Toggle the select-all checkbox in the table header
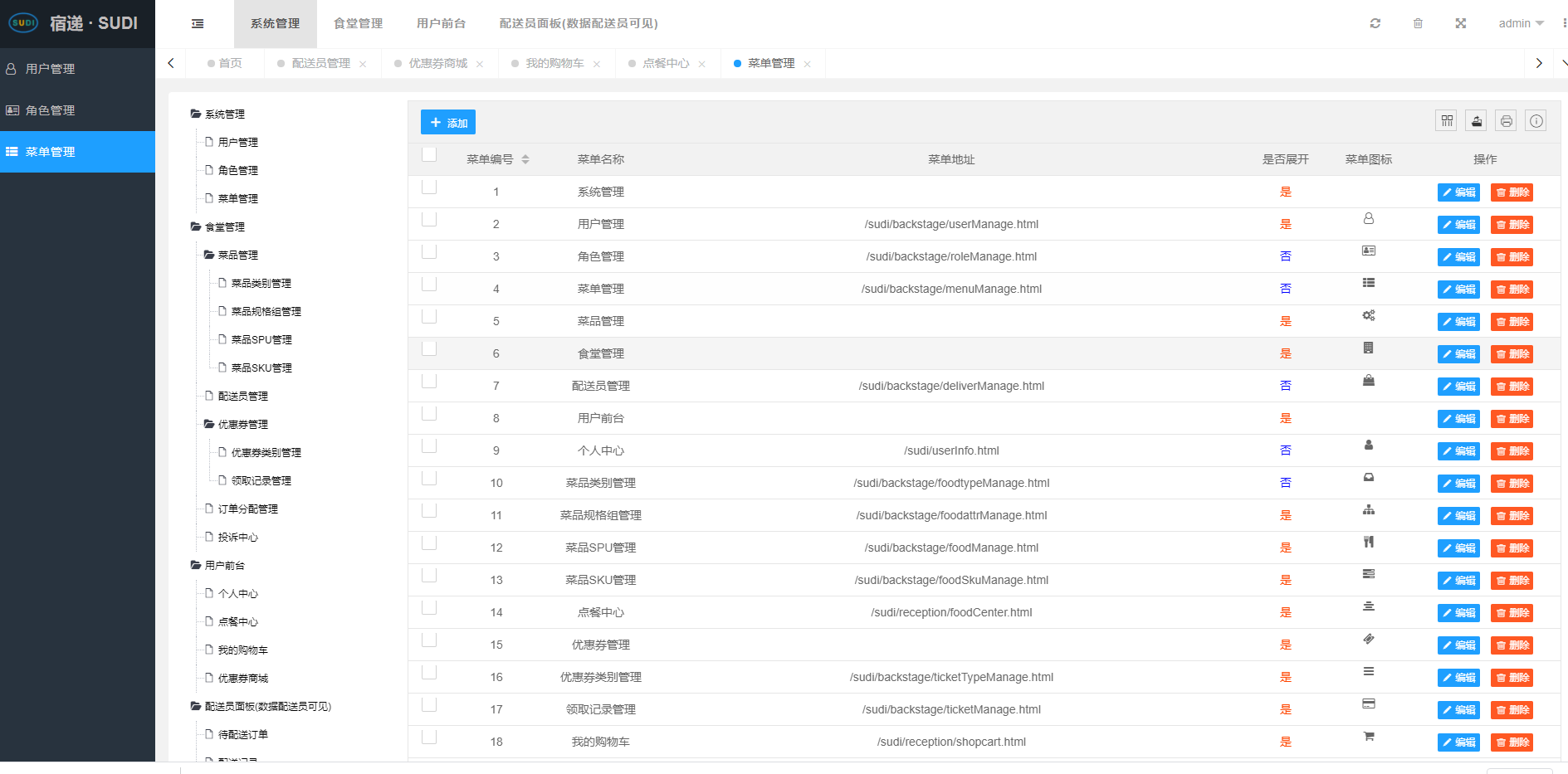Image resolution: width=1568 pixels, height=774 pixels. [429, 154]
